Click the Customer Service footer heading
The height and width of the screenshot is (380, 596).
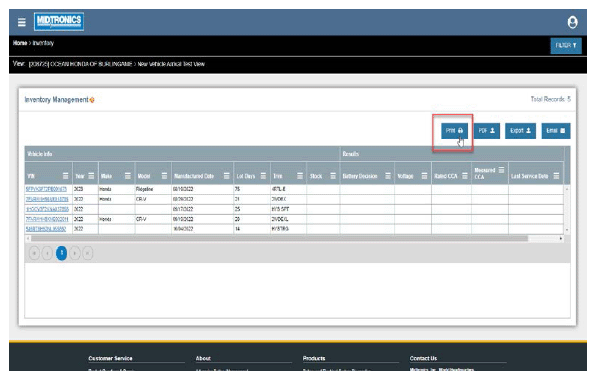pos(110,358)
